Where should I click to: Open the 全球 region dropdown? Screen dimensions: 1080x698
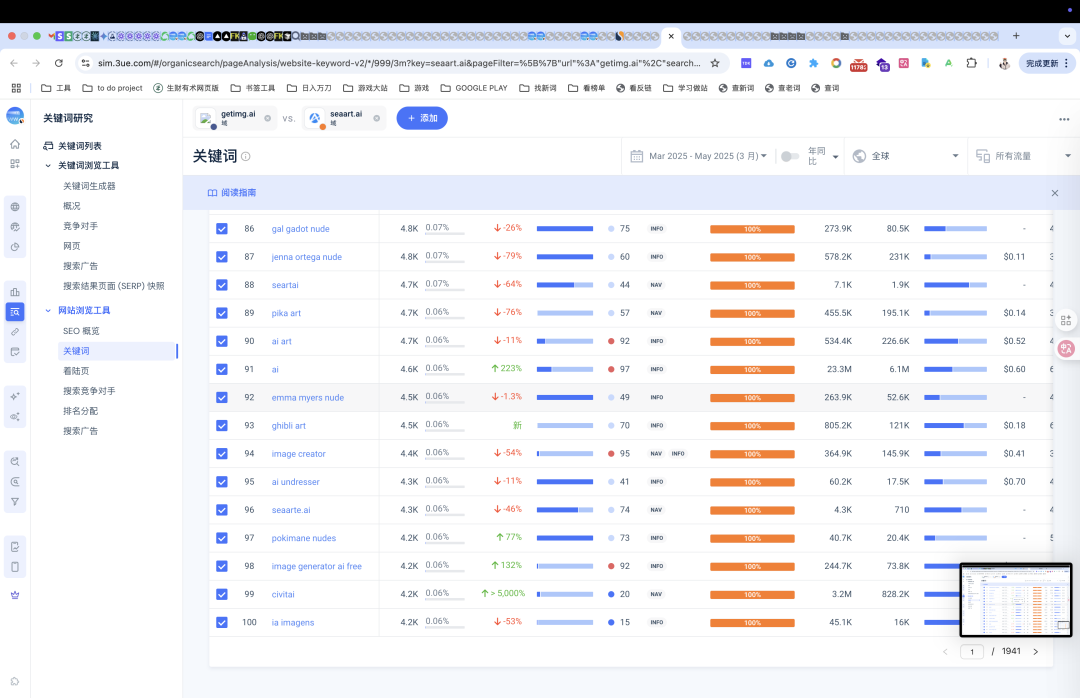coord(905,156)
